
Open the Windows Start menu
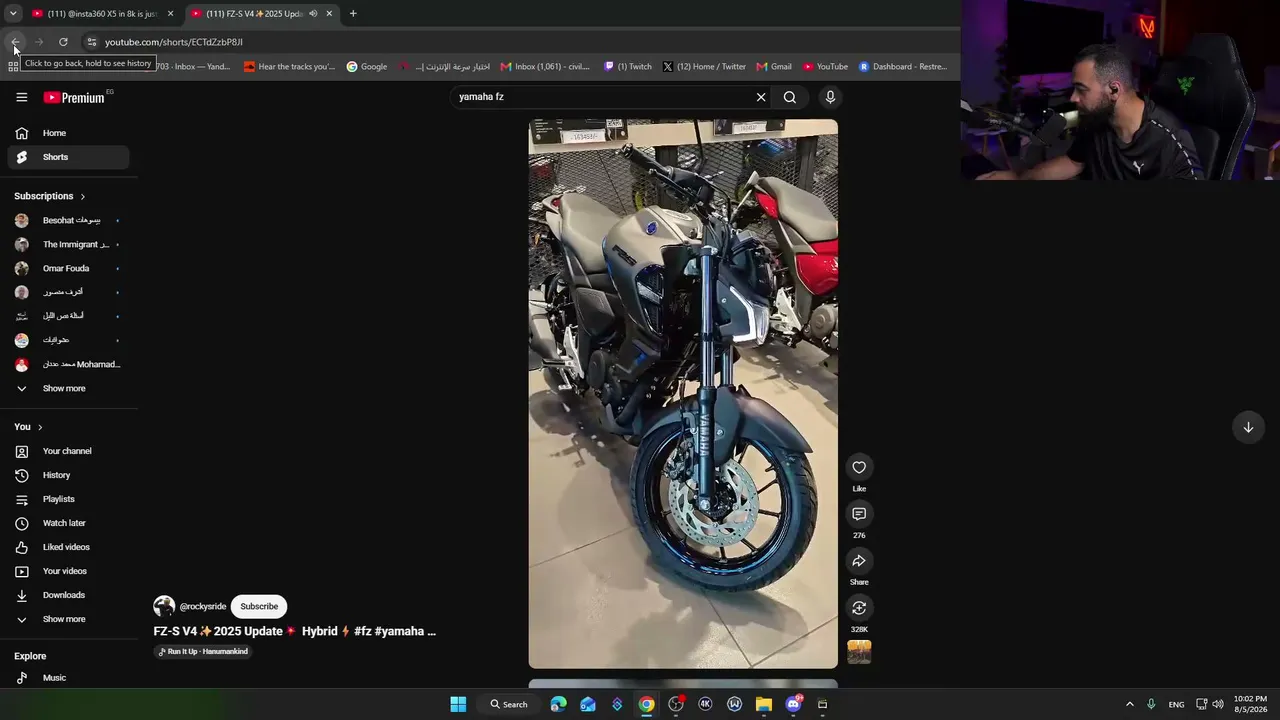pyautogui.click(x=458, y=704)
